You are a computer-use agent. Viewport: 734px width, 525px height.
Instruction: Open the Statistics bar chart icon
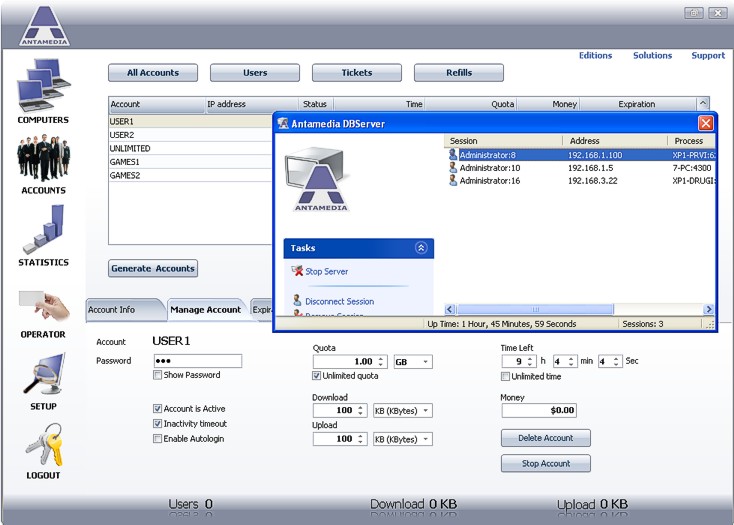(x=44, y=229)
